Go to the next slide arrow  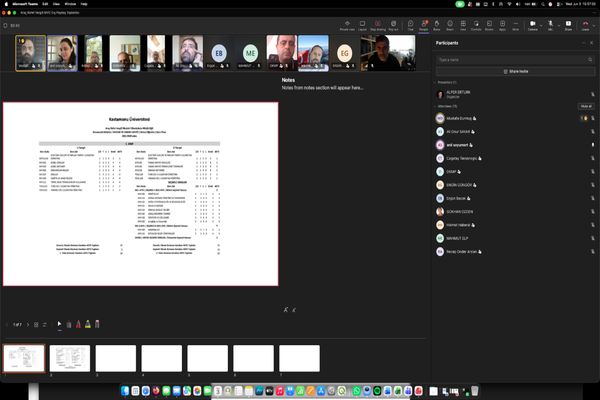pos(28,325)
